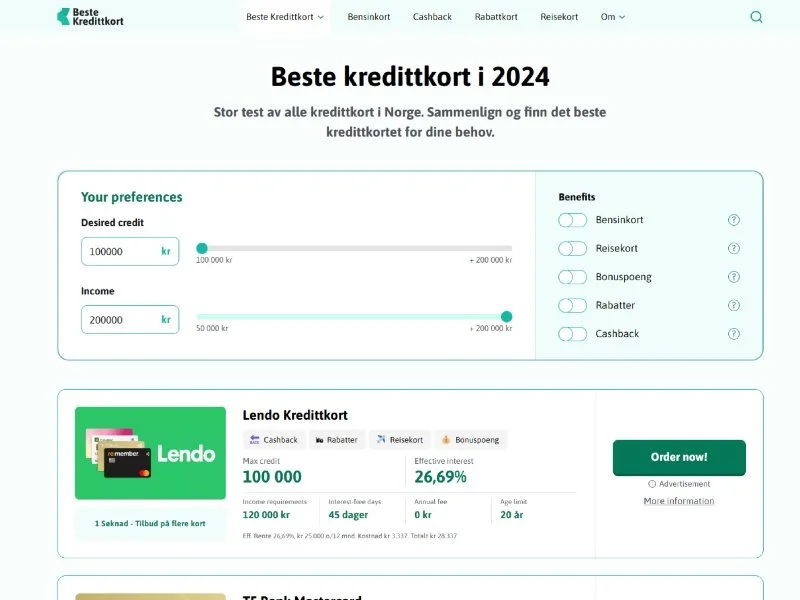This screenshot has width=800, height=600.
Task: Click the Advertisement info icon
Action: tap(652, 484)
